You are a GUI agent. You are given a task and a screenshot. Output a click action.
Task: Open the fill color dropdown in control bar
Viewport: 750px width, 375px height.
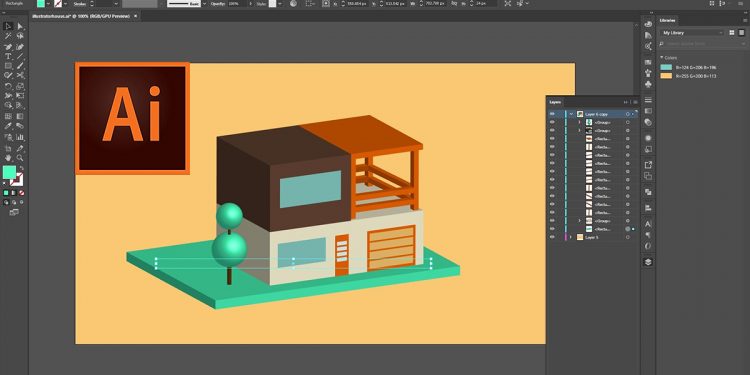pyautogui.click(x=48, y=3)
